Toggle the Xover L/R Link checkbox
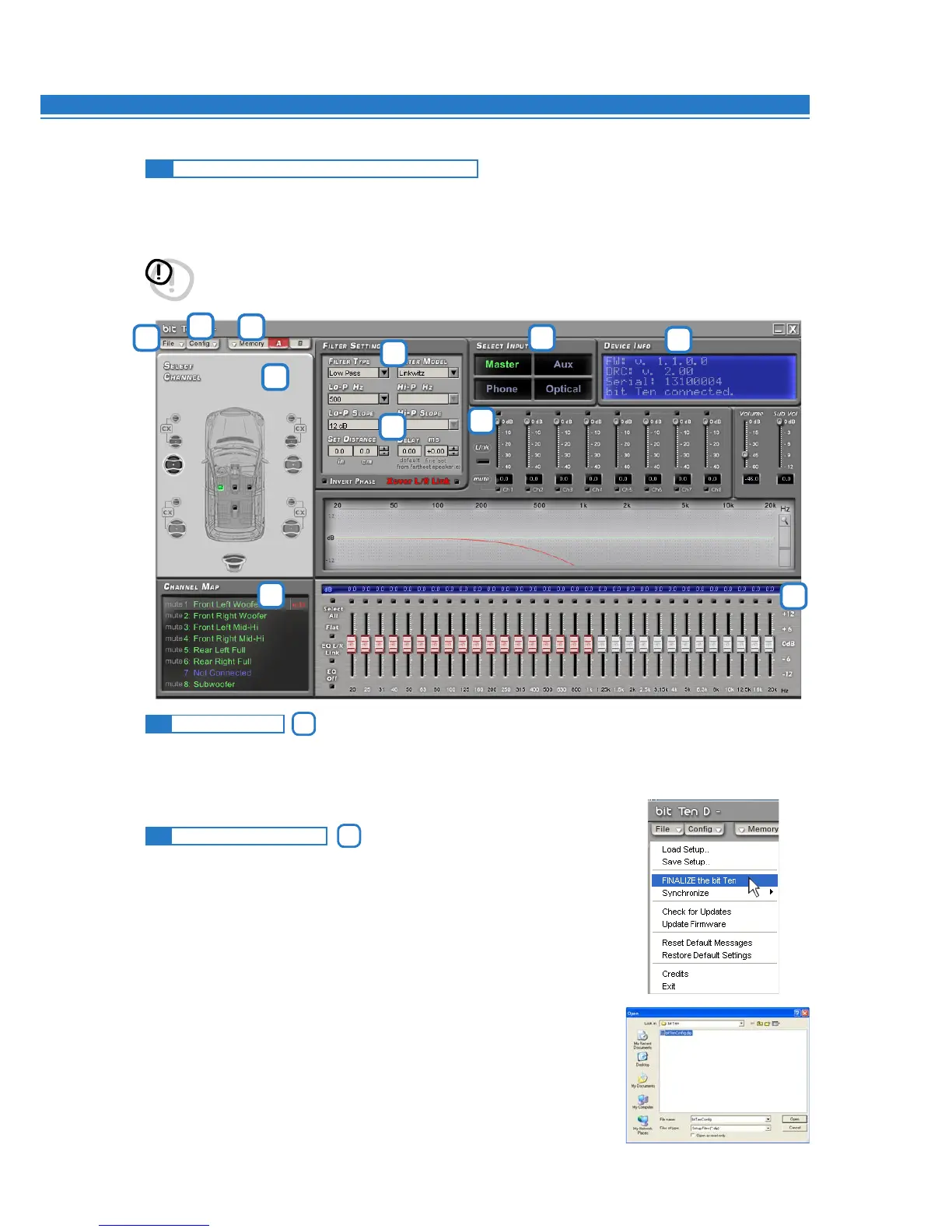The image size is (952, 1232). [457, 481]
